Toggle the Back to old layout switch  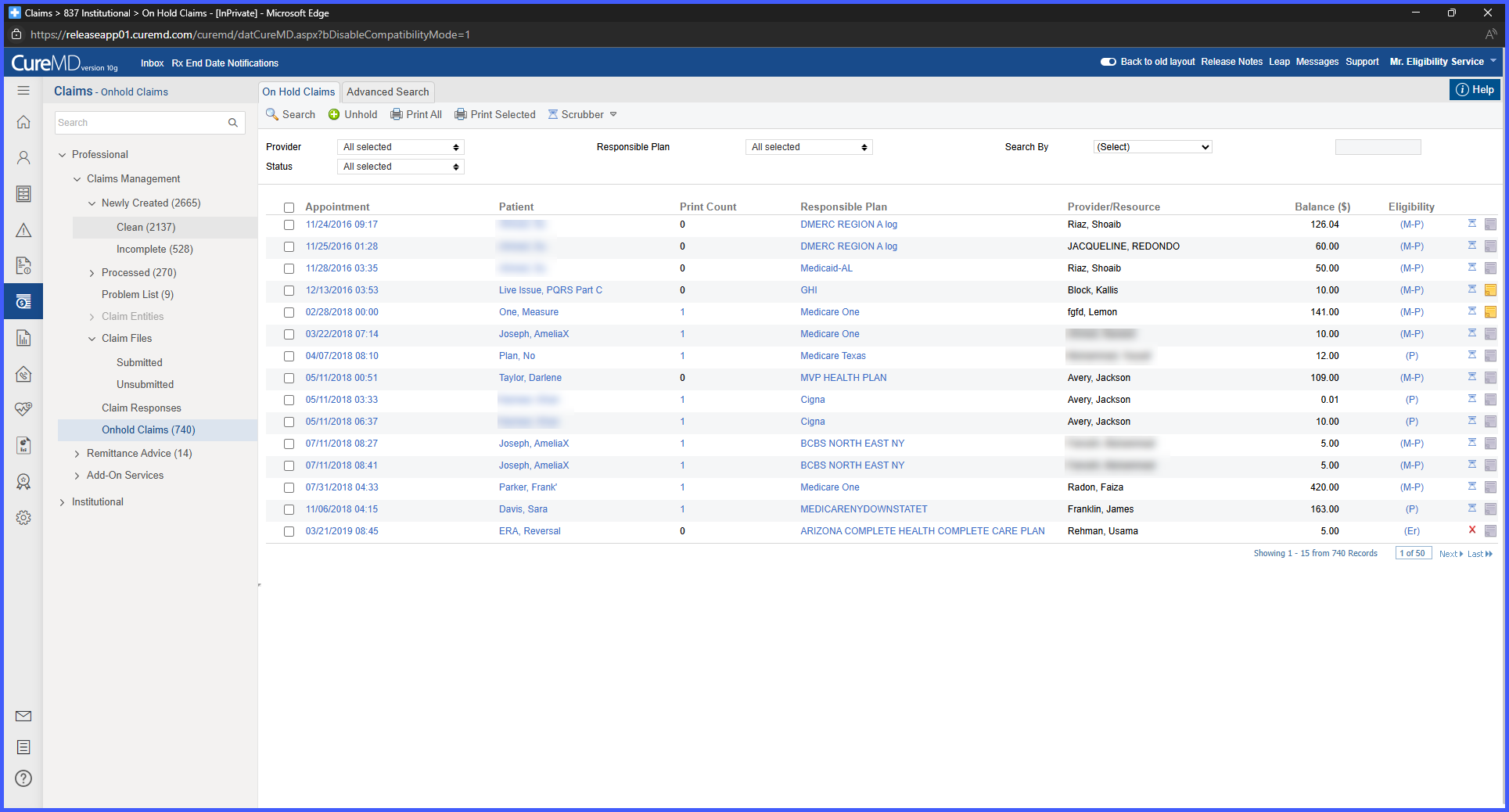(x=1108, y=62)
